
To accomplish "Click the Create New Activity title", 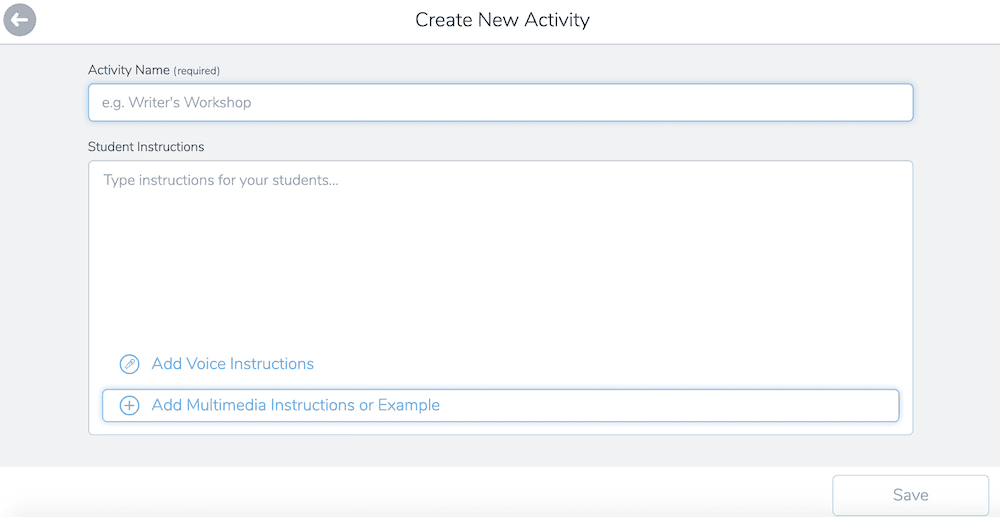I will (x=502, y=20).
